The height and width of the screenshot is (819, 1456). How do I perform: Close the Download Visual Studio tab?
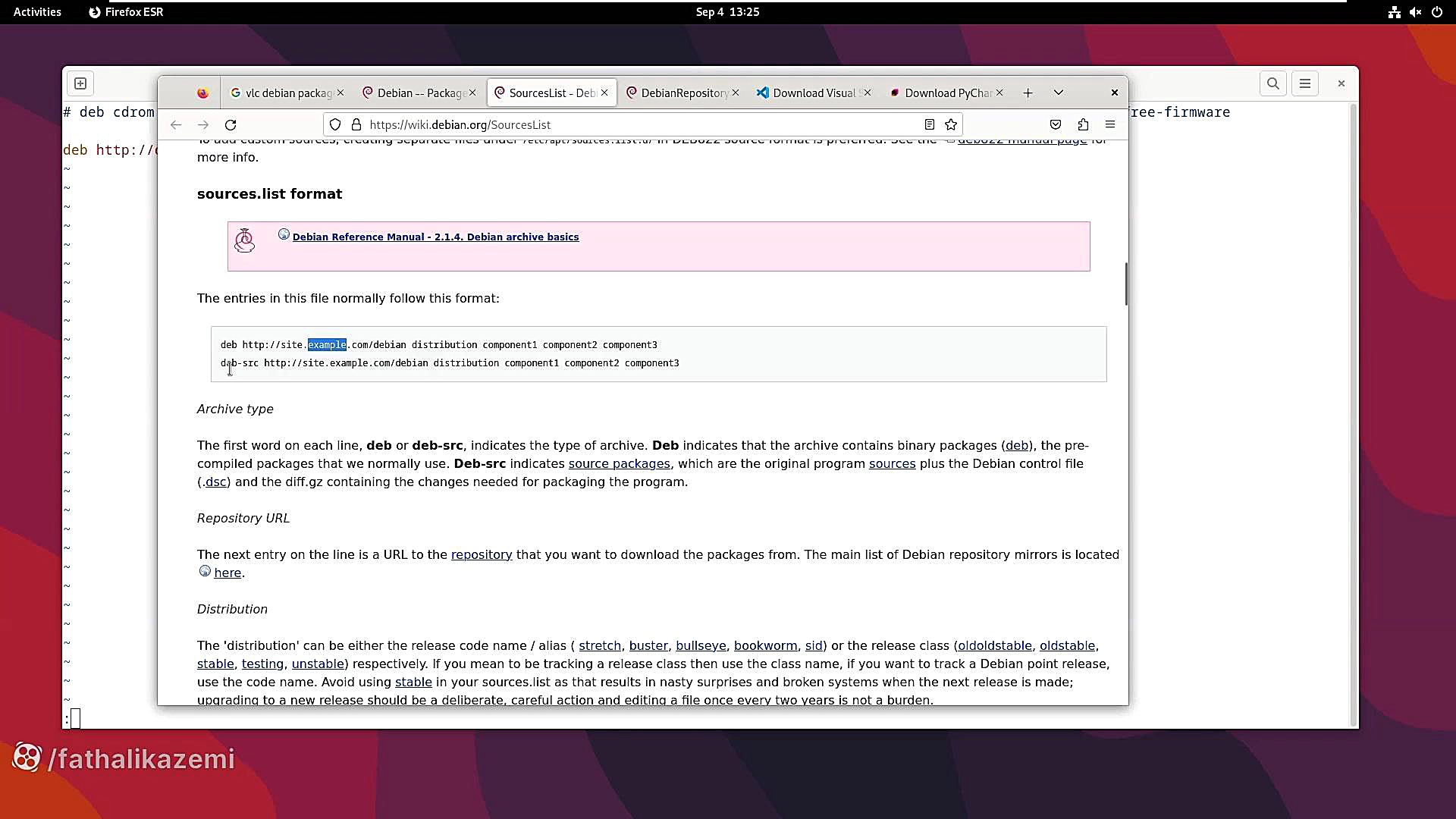(868, 93)
